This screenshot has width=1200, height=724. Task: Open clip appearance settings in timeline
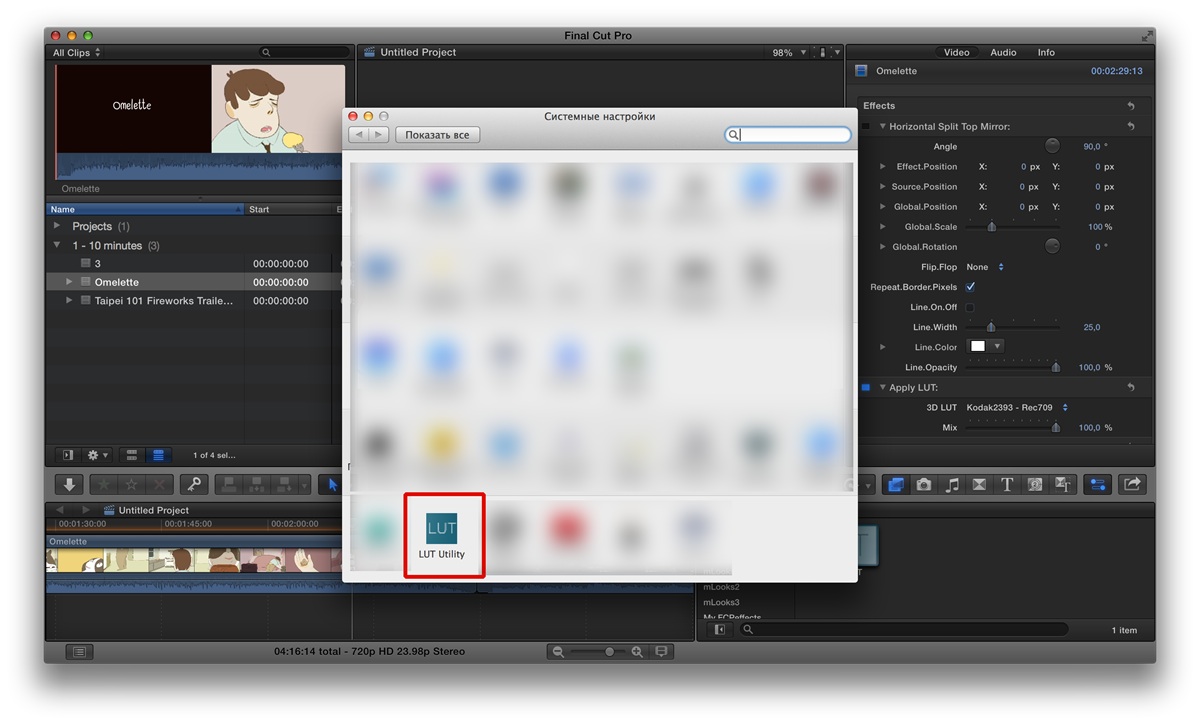coord(661,651)
